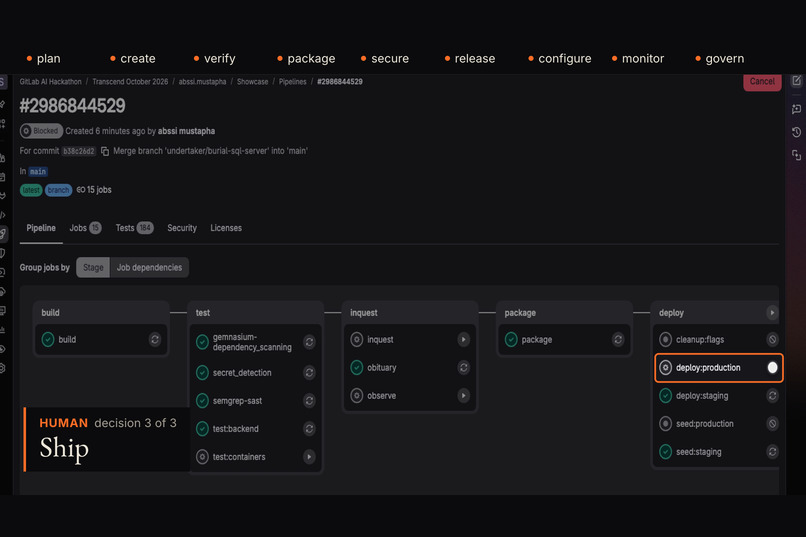
Task: Play the test:containers job
Action: point(309,456)
